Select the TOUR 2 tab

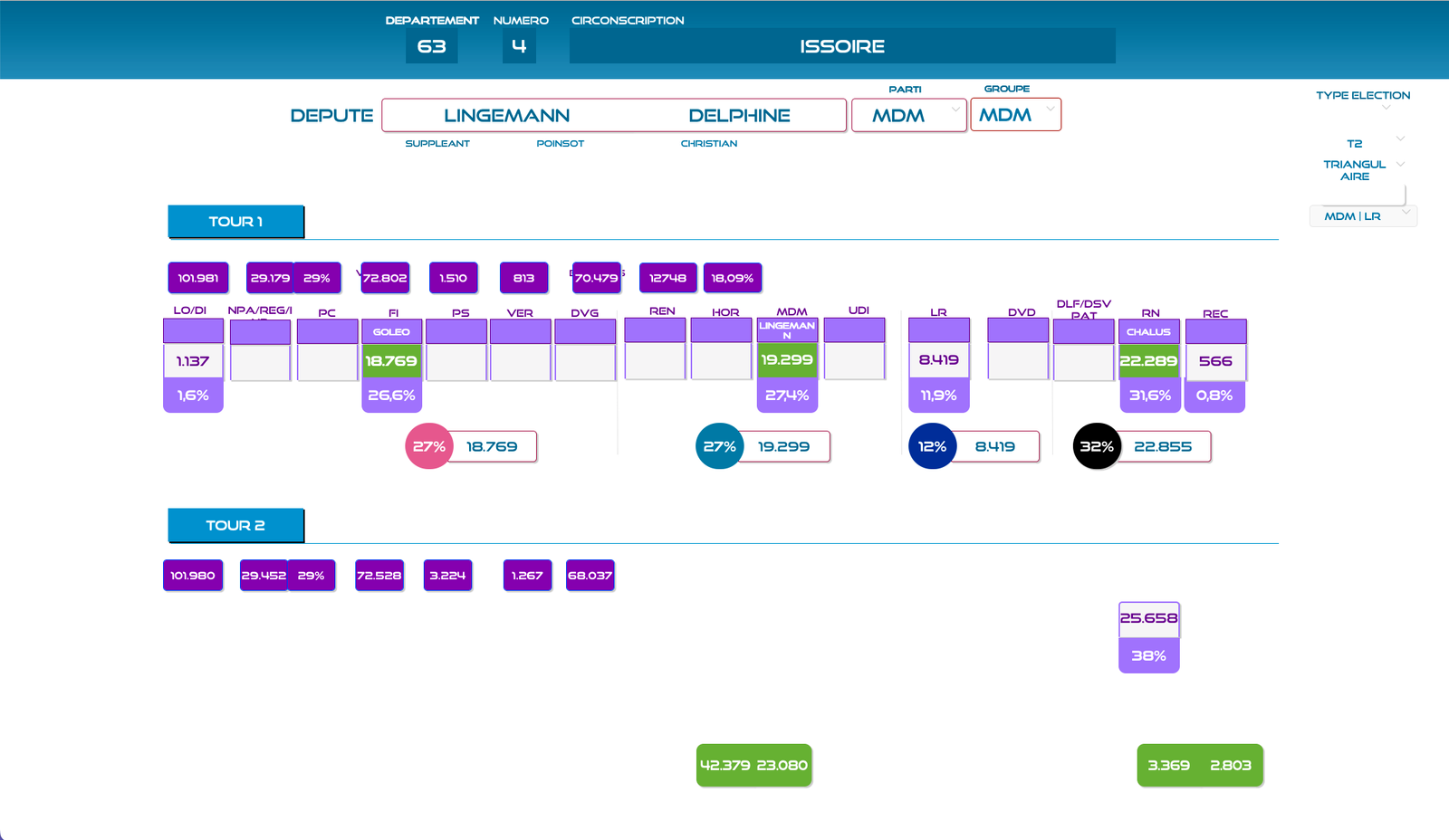(x=235, y=526)
